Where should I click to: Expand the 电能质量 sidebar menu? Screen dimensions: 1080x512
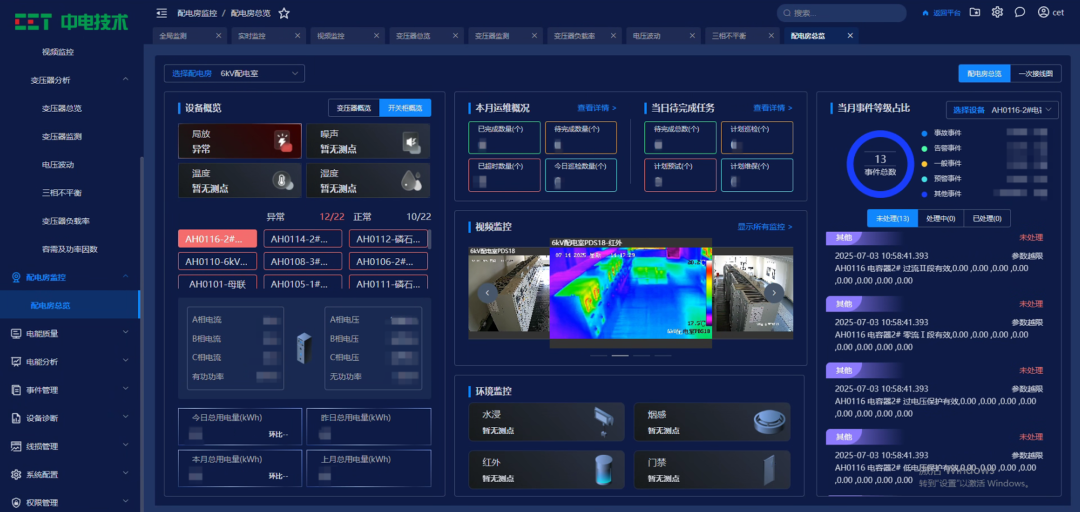[x=70, y=333]
